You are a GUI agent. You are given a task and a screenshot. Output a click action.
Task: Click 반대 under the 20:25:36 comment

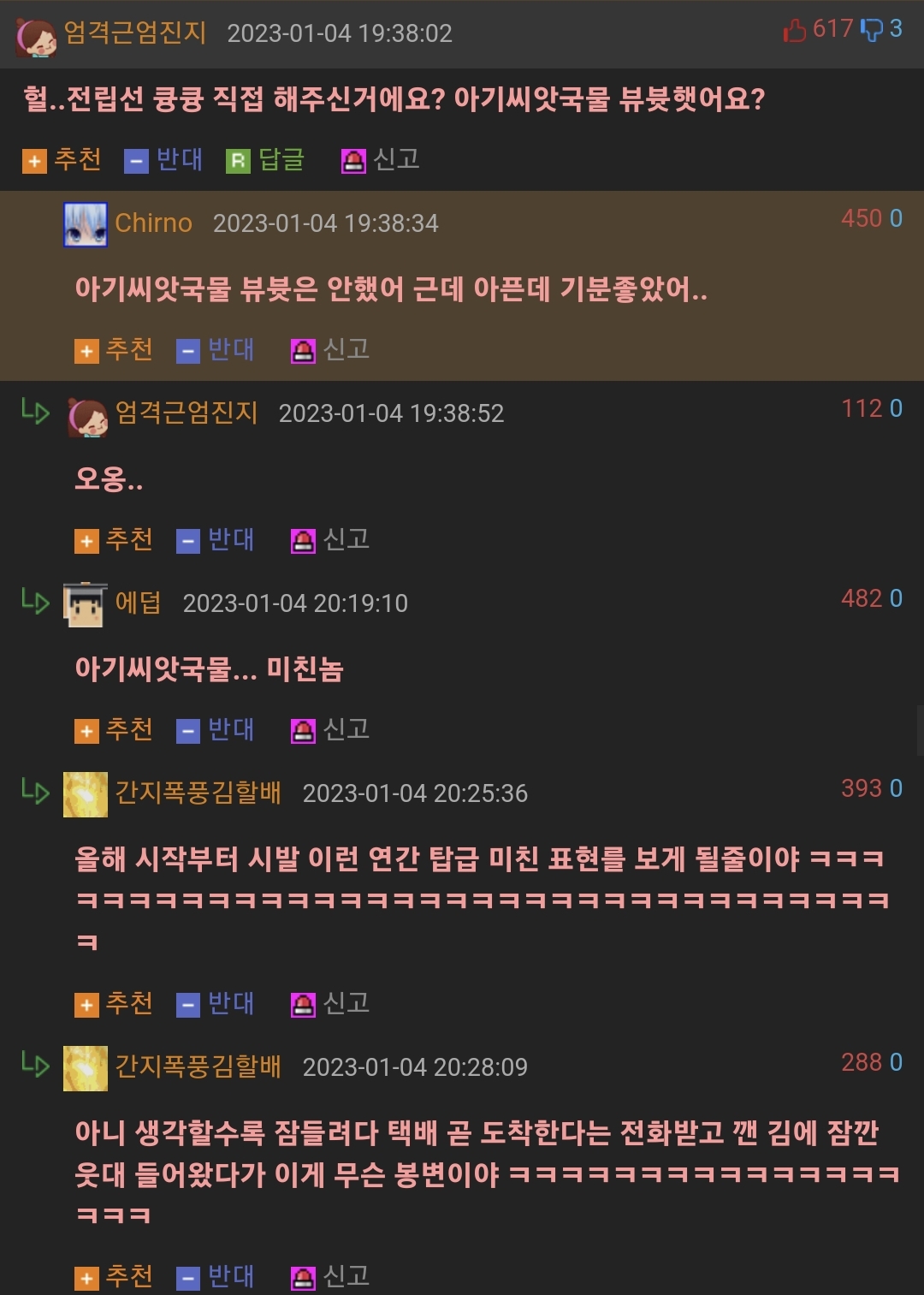point(216,1003)
